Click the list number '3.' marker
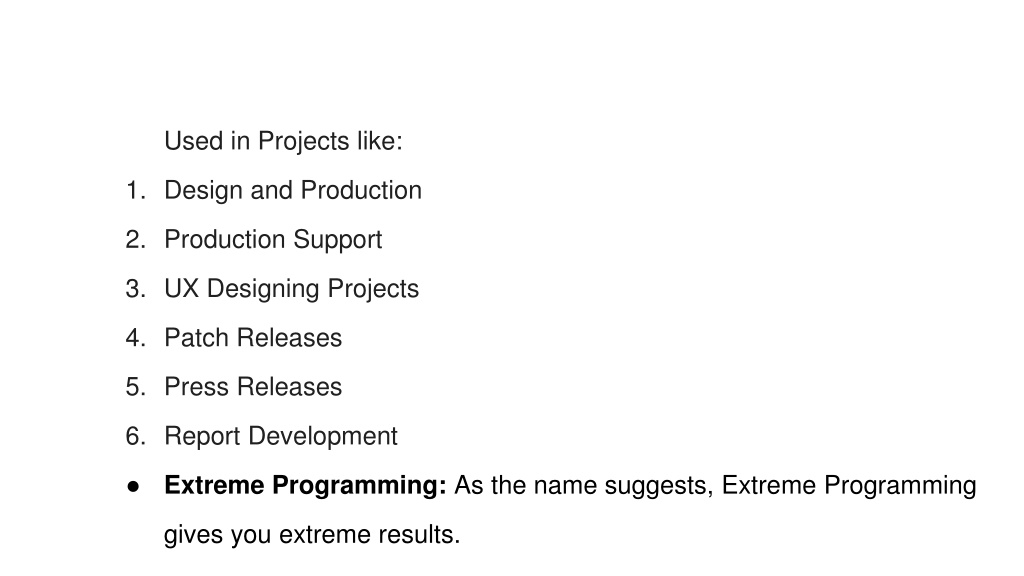 click(x=135, y=289)
